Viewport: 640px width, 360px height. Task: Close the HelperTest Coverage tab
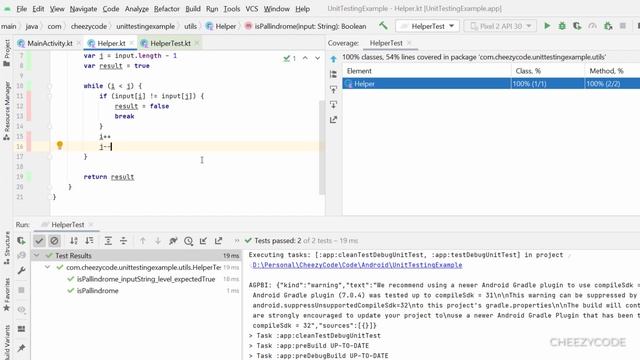tap(409, 43)
